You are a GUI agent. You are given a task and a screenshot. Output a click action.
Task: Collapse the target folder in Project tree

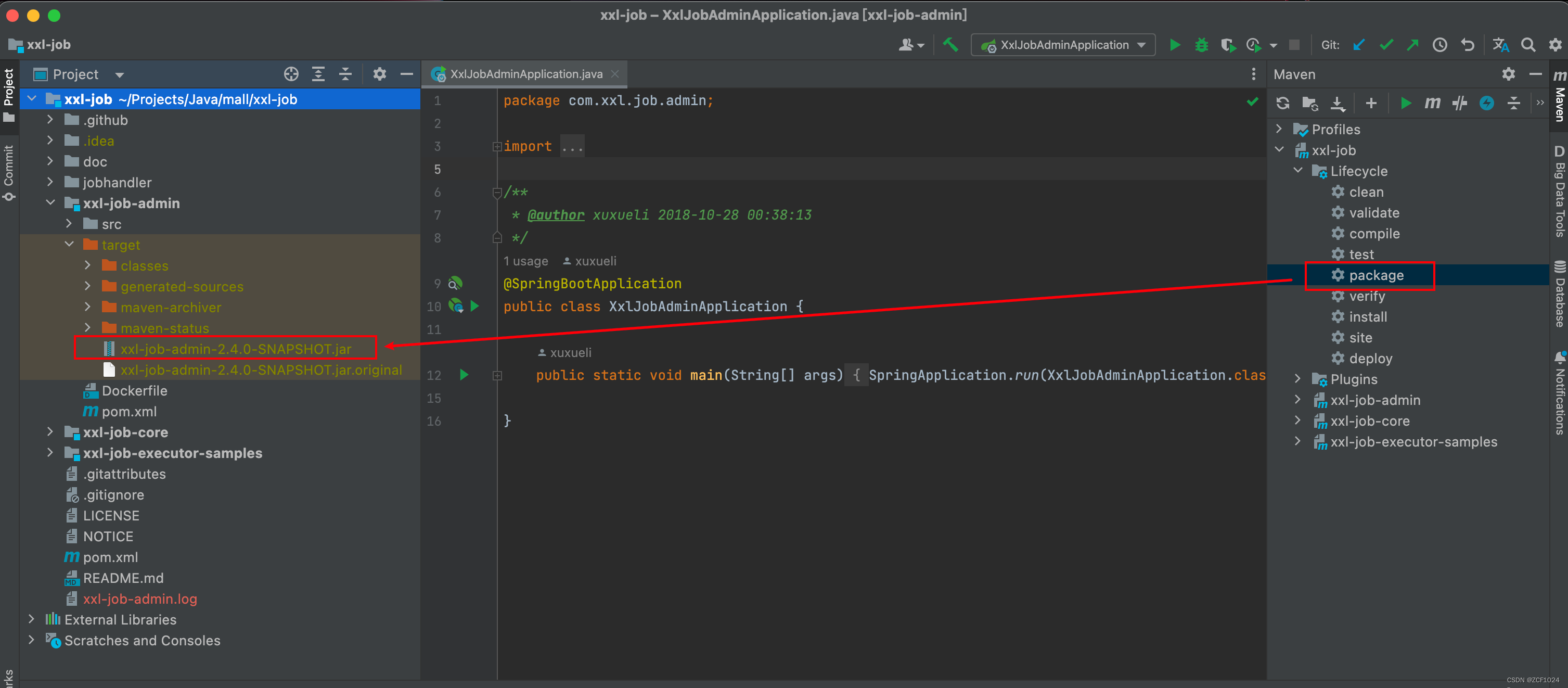69,244
